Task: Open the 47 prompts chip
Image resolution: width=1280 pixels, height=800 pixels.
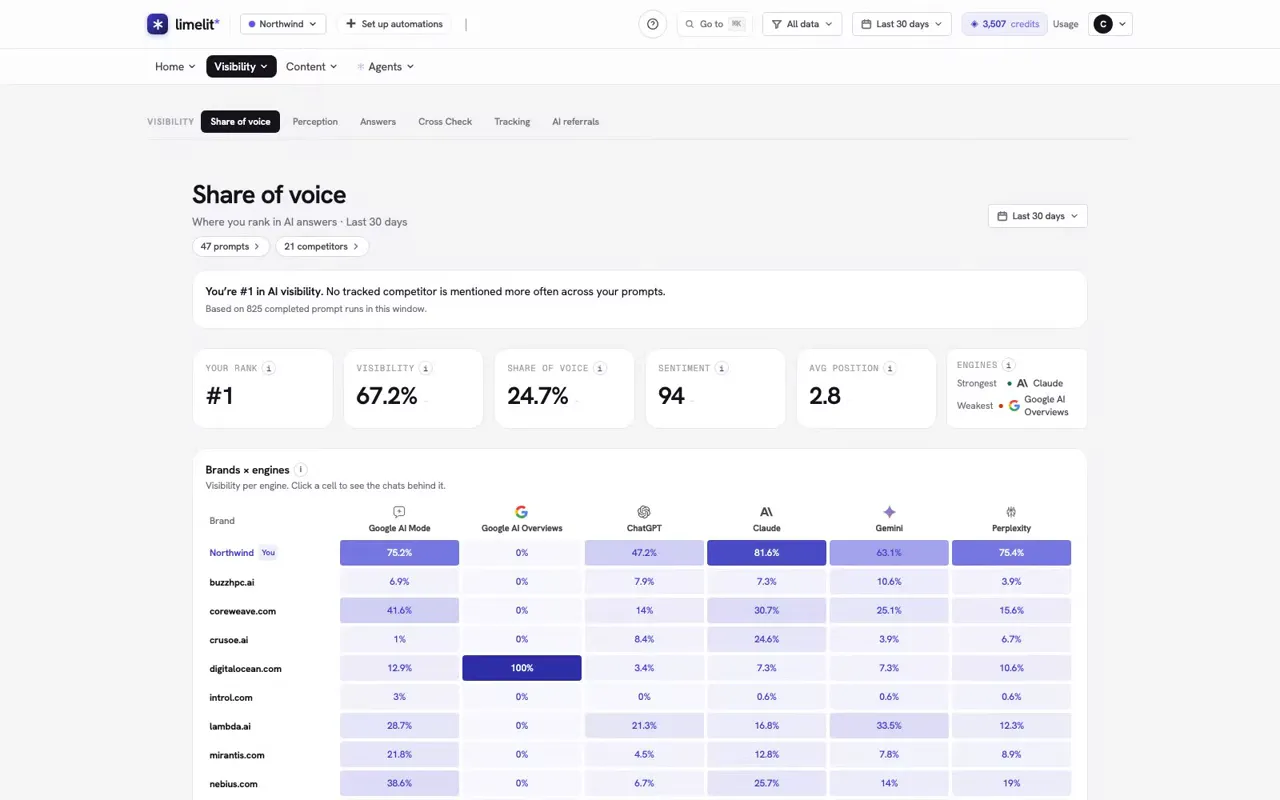Action: (230, 246)
